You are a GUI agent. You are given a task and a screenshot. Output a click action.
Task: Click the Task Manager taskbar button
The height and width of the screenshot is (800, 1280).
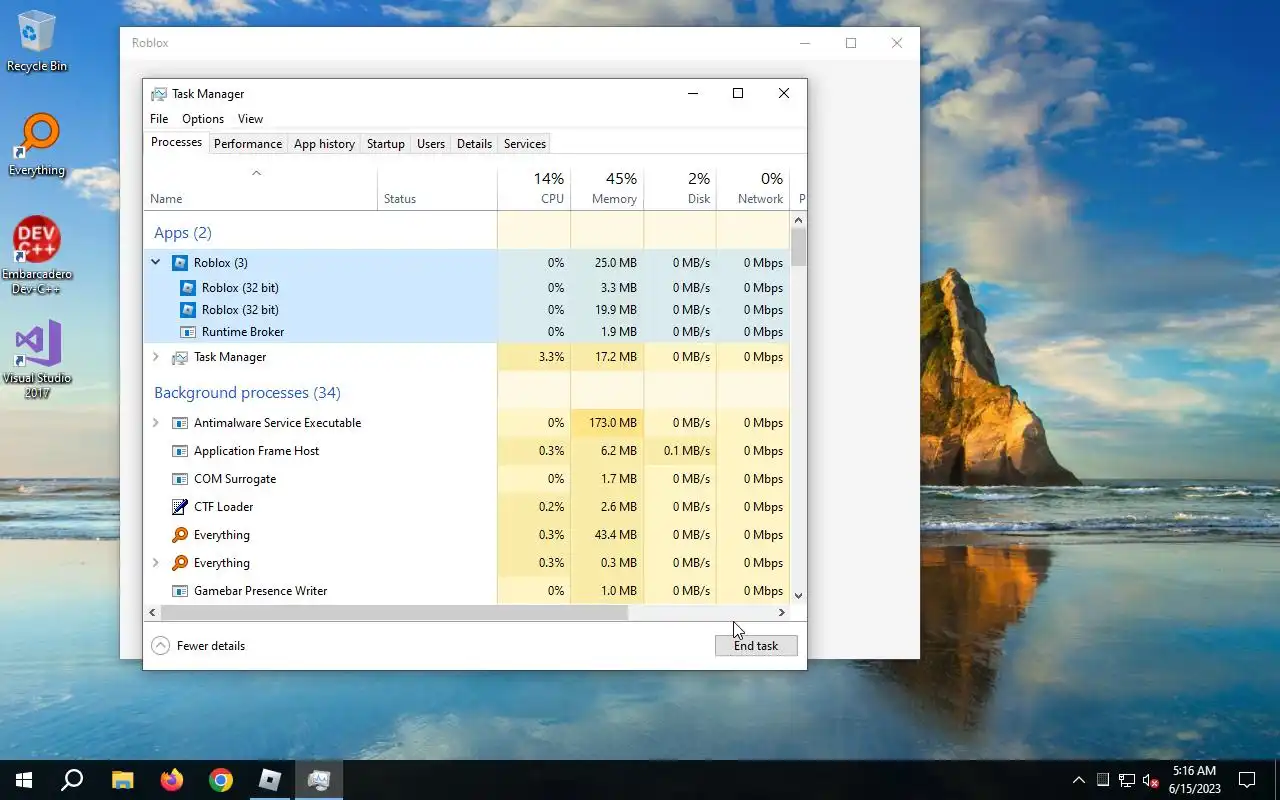(319, 780)
